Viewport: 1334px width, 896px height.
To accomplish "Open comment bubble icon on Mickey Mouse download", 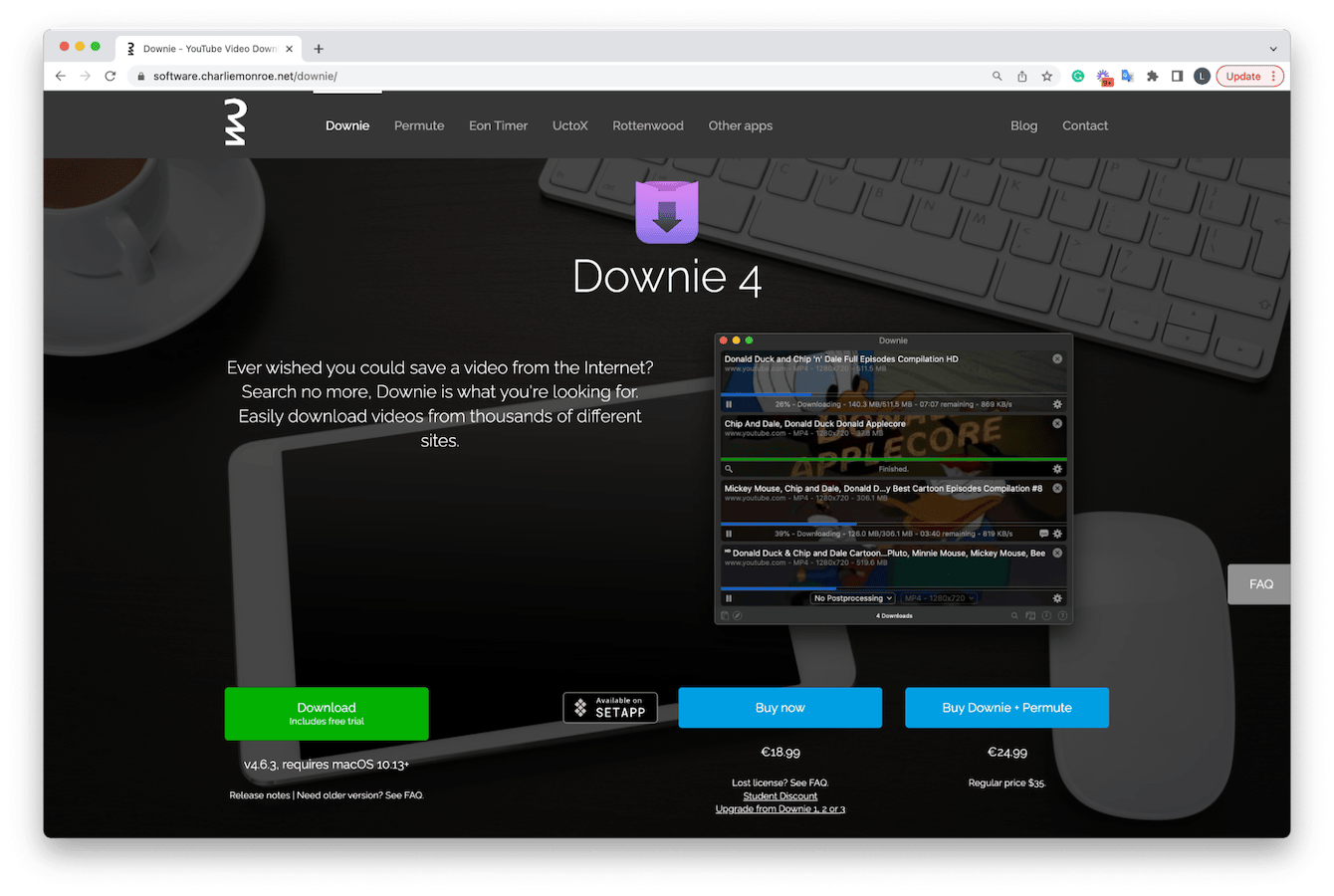I will coord(1044,534).
